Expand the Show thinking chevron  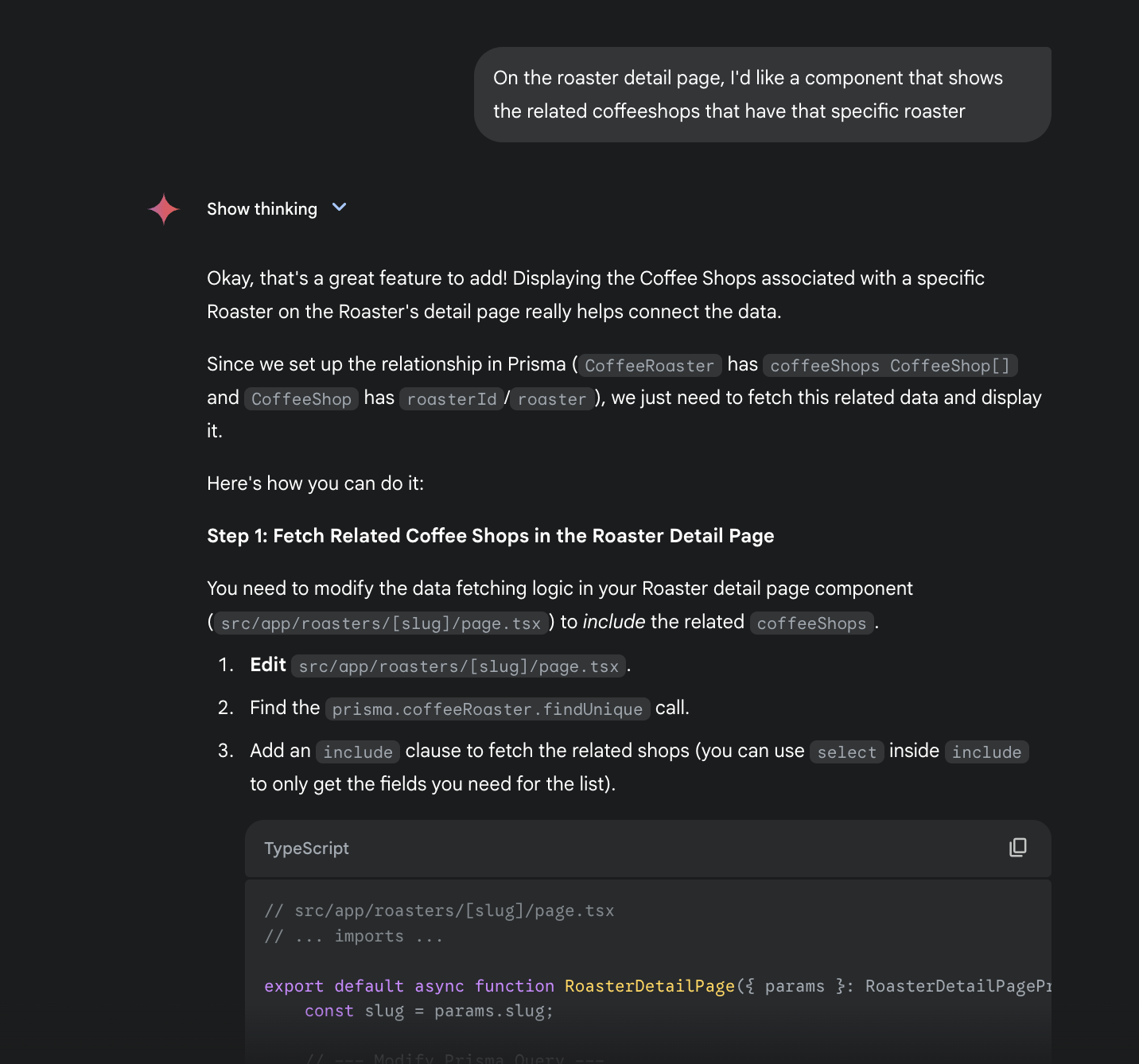pos(340,208)
